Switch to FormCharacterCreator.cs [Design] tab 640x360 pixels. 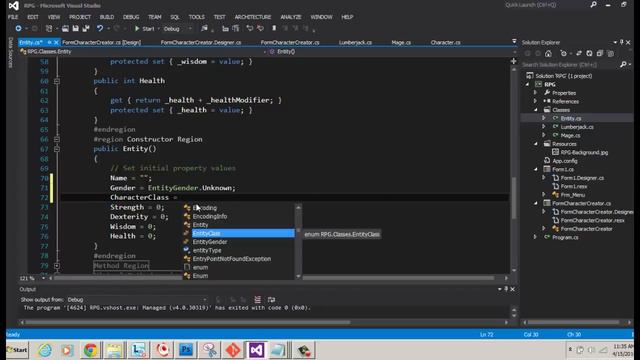point(102,42)
